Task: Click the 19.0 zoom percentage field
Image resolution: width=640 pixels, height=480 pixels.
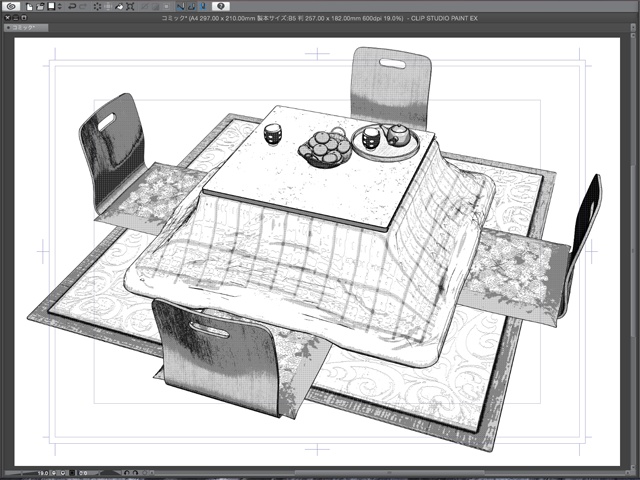Action: [43, 473]
